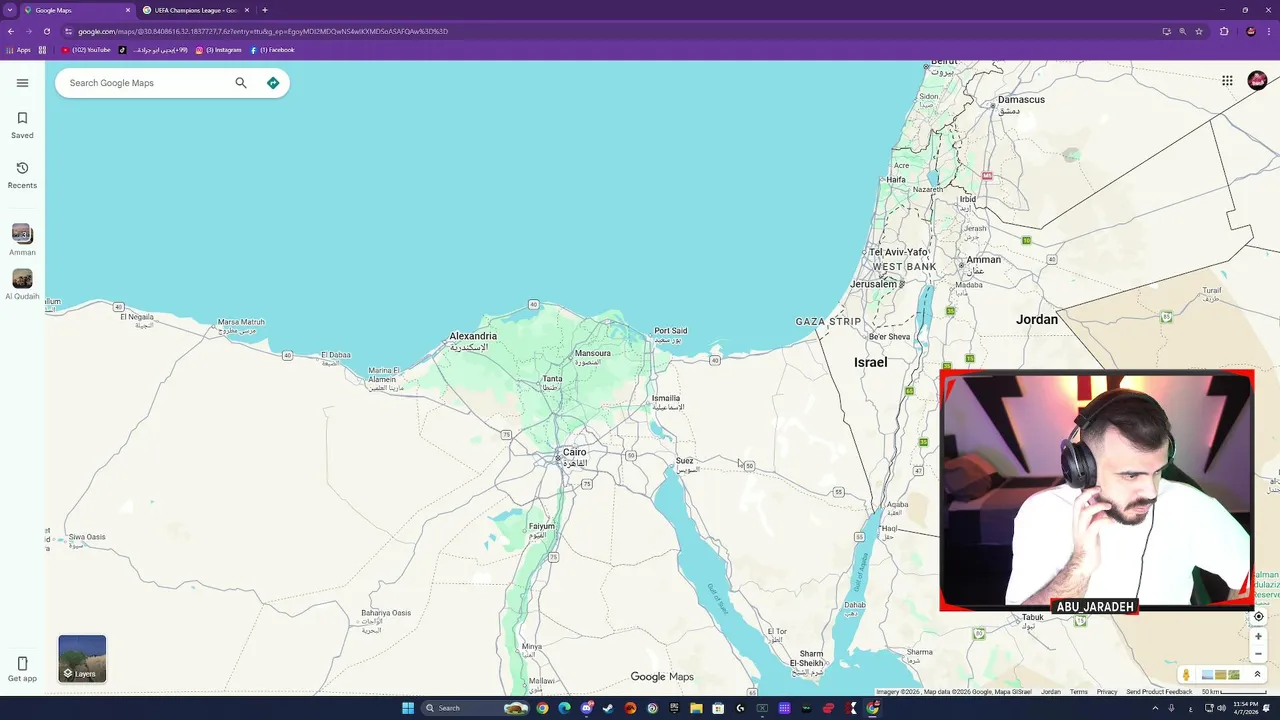Open the Al Qudaih recent place thumbnail

point(22,278)
